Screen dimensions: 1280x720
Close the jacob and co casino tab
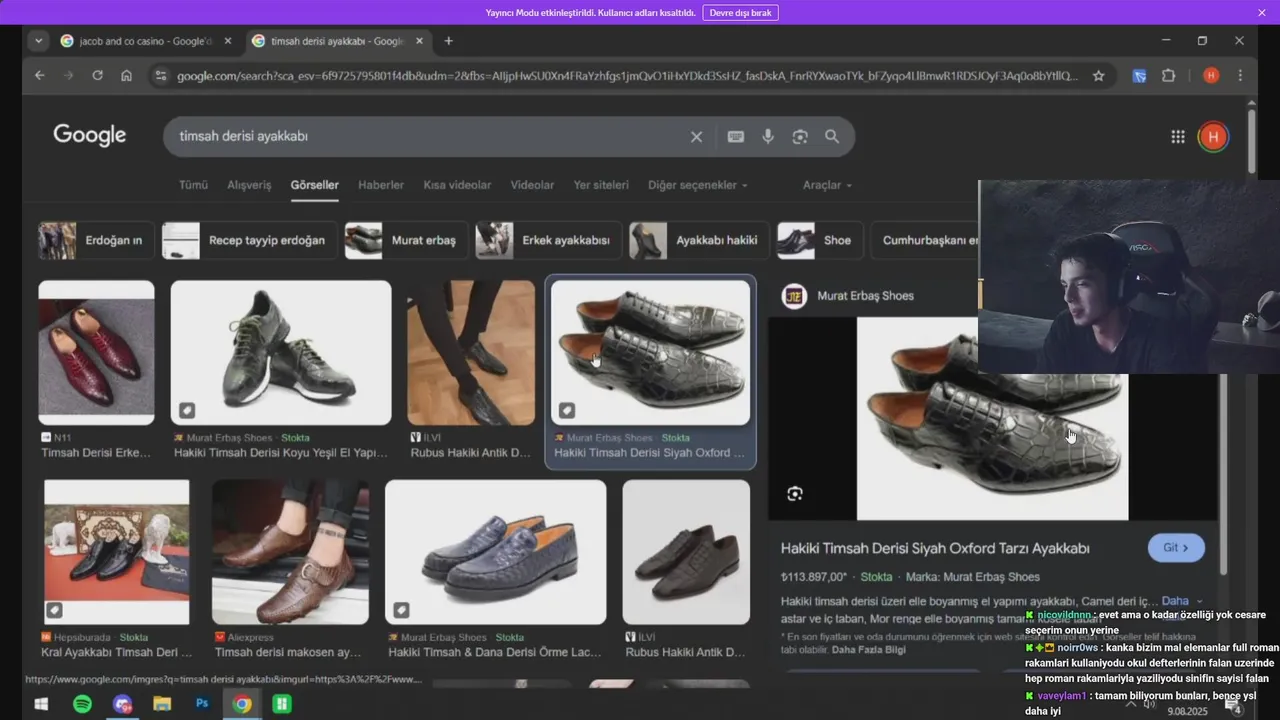coord(228,41)
